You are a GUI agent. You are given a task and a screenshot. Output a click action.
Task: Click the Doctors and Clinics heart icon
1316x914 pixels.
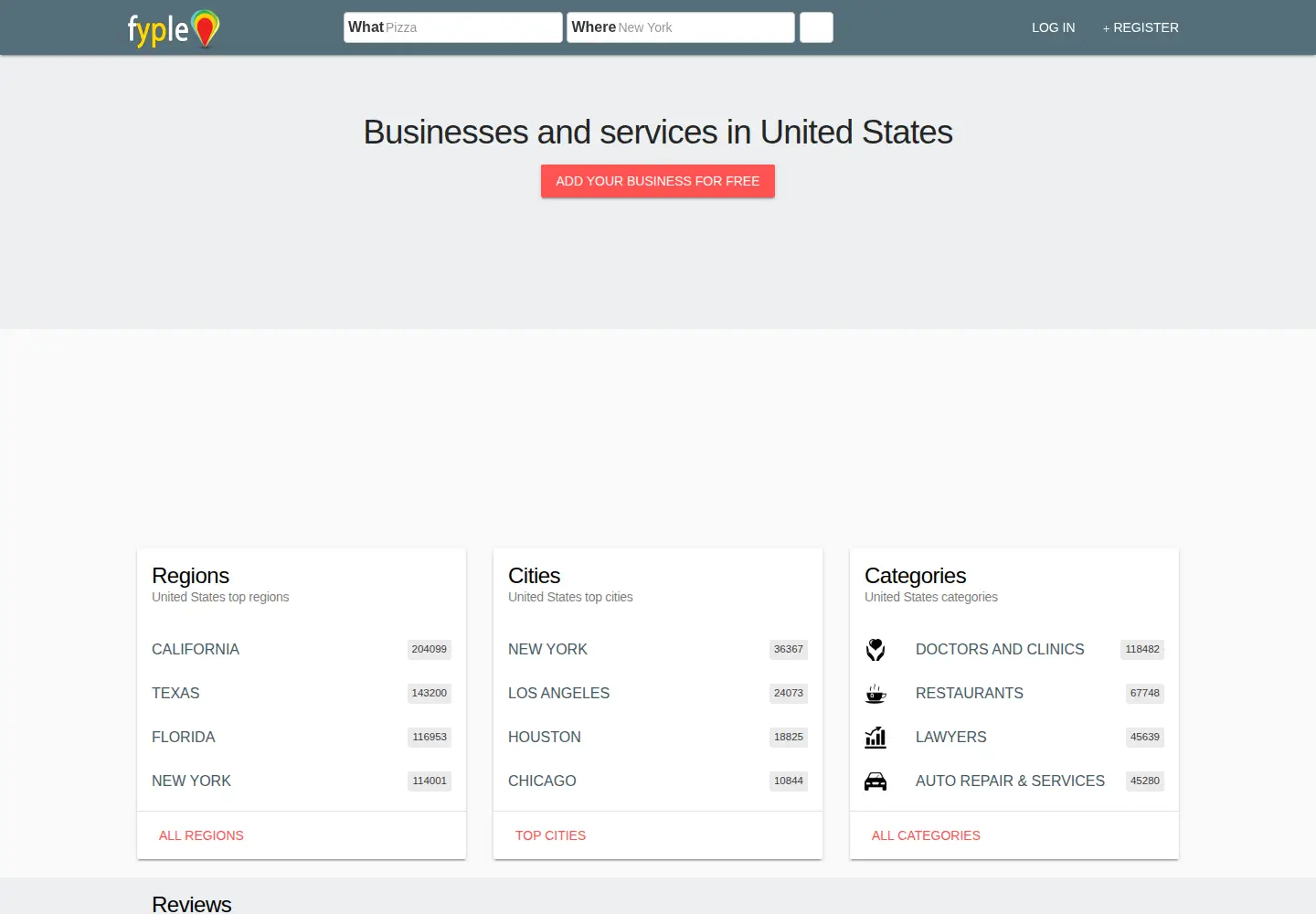pyautogui.click(x=876, y=649)
